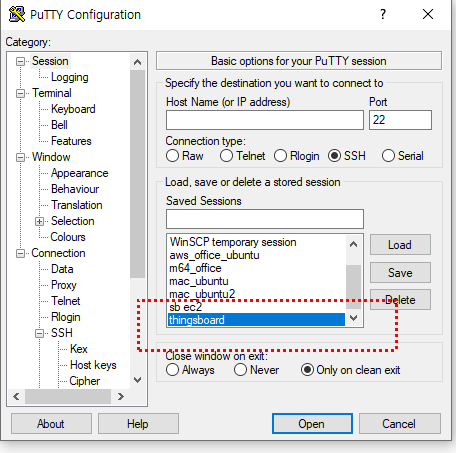This screenshot has width=456, height=453.
Task: Select aws_office_ubuntu saved session
Action: (x=257, y=255)
